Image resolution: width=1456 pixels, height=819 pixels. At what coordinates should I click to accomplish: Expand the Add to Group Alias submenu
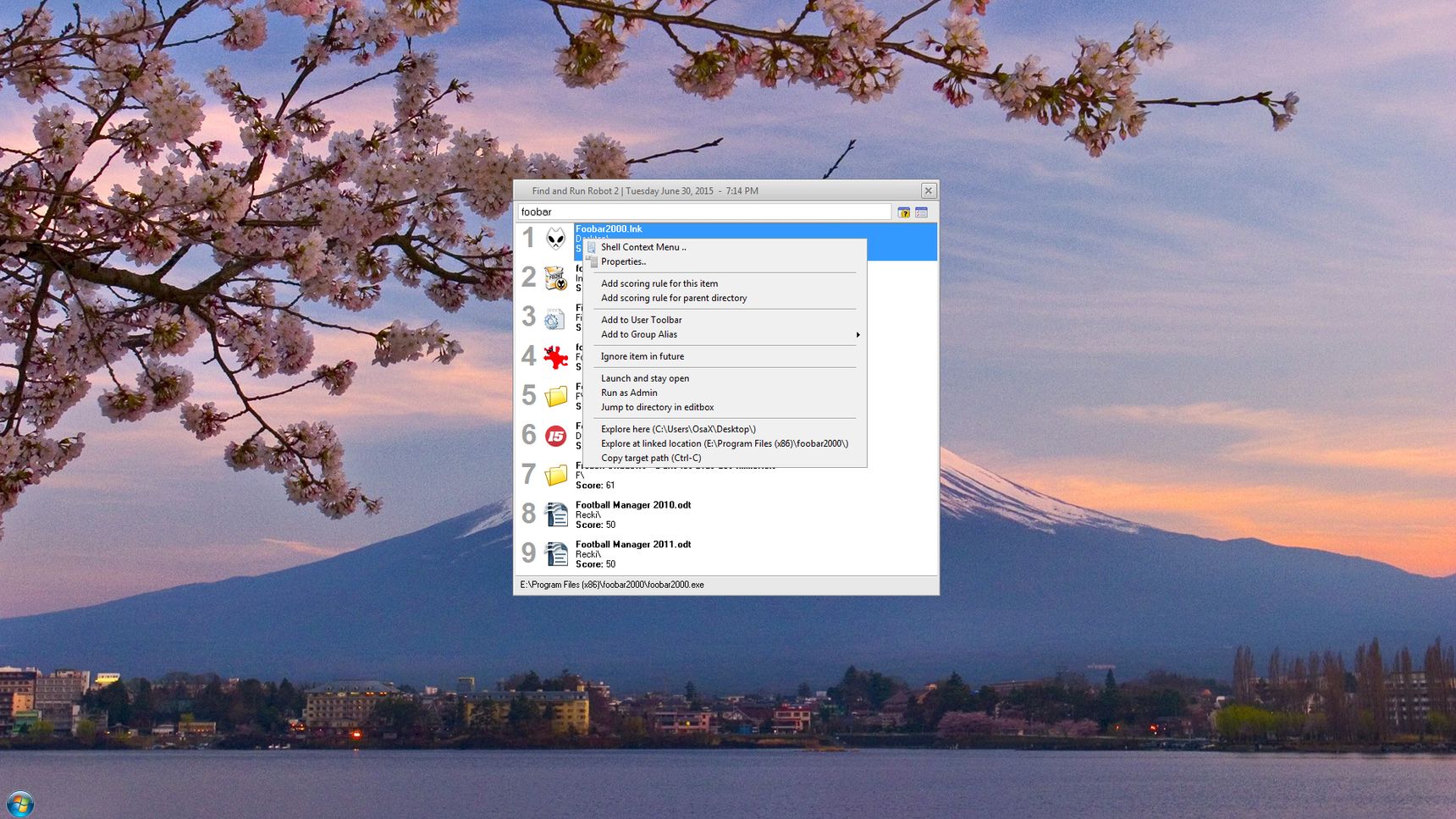pos(725,334)
